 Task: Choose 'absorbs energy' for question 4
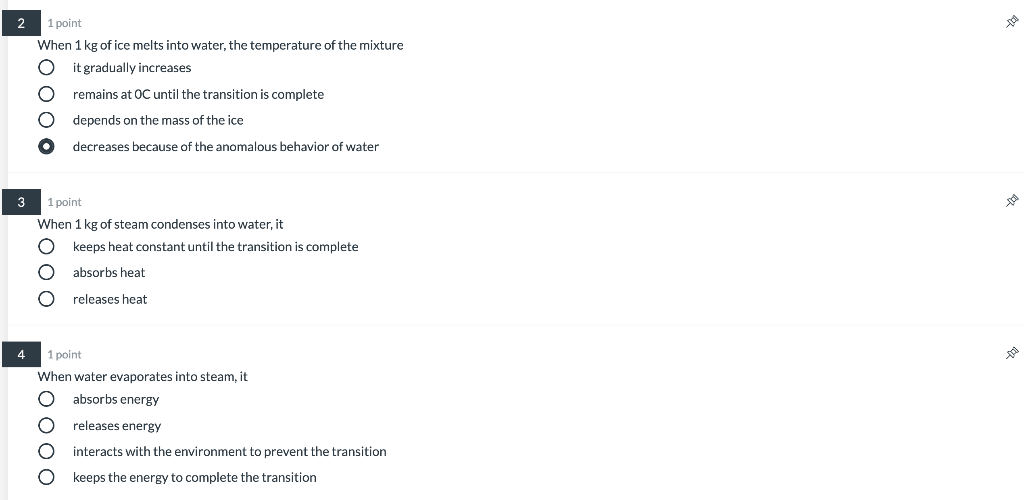46,399
